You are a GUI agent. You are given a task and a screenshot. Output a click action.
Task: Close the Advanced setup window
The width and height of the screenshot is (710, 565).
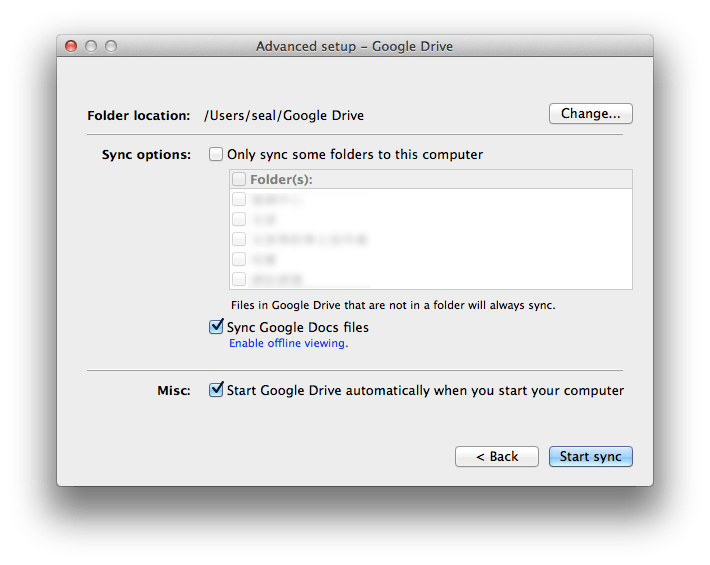pyautogui.click(x=71, y=46)
